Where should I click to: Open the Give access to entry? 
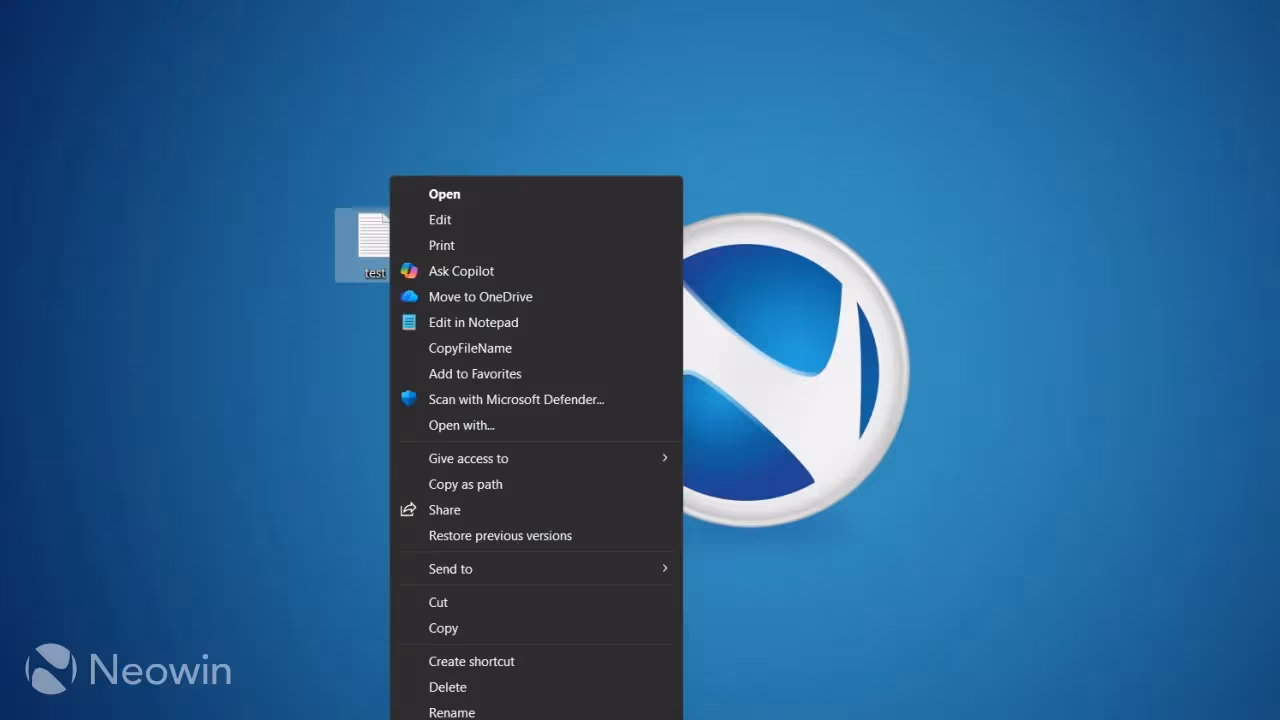tap(536, 459)
